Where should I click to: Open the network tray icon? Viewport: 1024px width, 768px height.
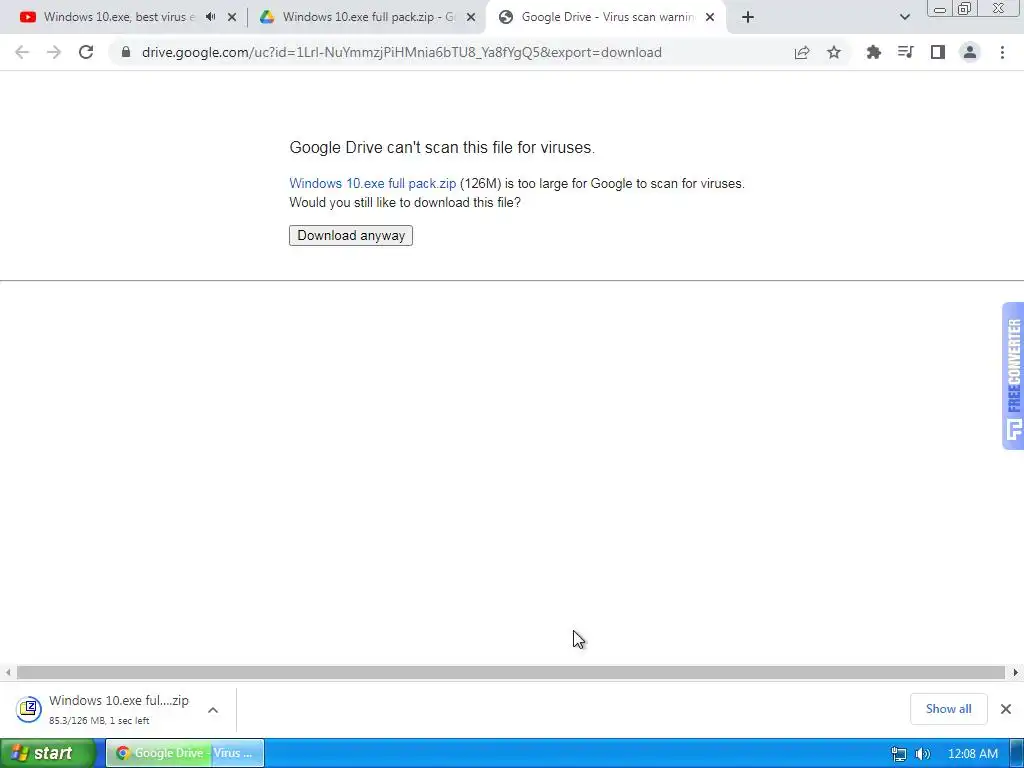[x=899, y=754]
